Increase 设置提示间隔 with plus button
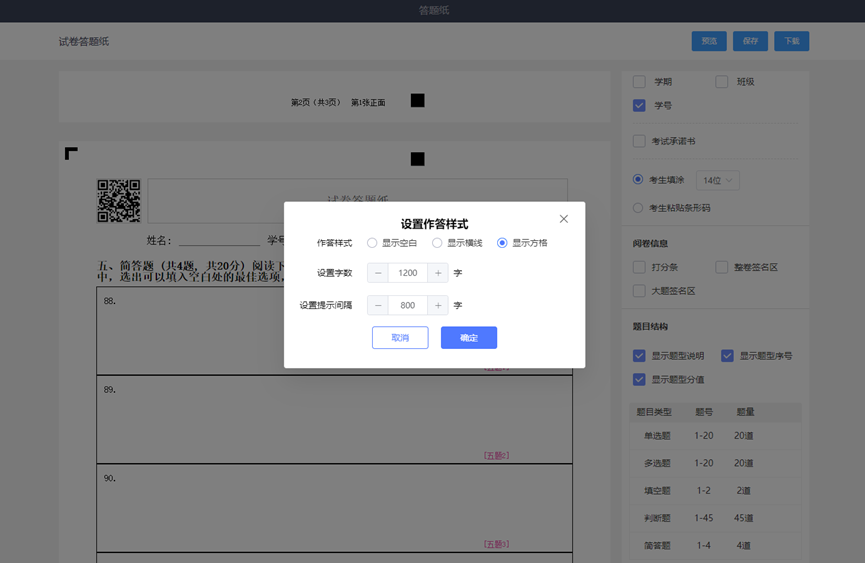The image size is (865, 563). click(x=438, y=305)
